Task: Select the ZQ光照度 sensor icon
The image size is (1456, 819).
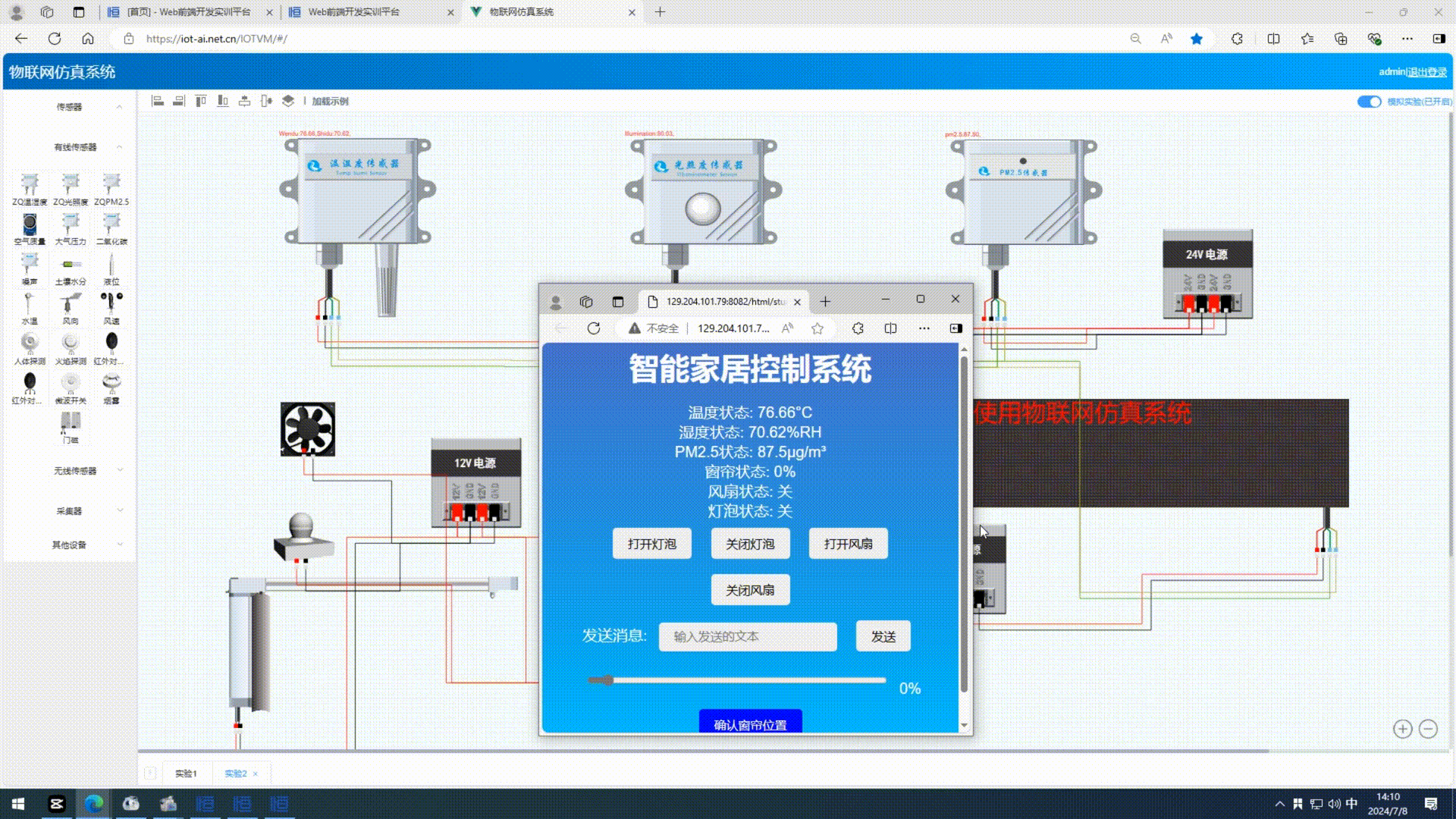Action: [71, 184]
